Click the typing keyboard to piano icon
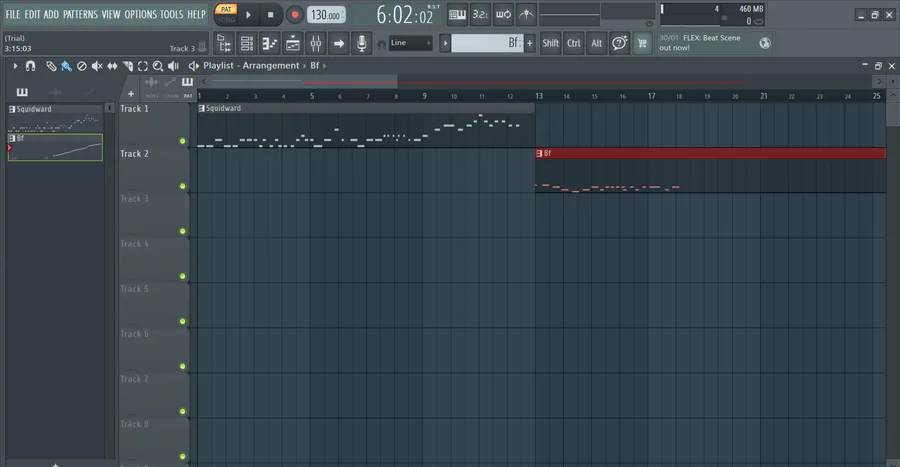Viewport: 900px width, 467px height. pyautogui.click(x=457, y=15)
